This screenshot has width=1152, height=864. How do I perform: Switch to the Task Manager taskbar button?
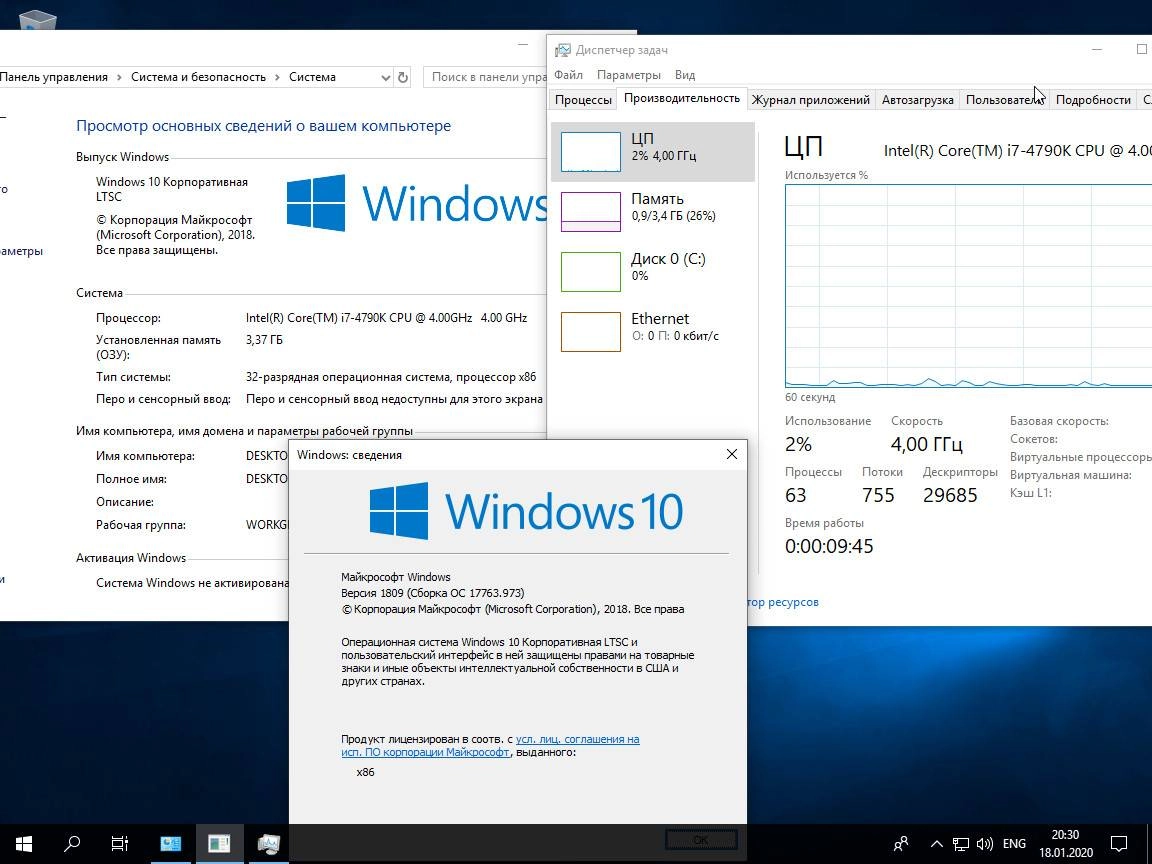click(269, 843)
